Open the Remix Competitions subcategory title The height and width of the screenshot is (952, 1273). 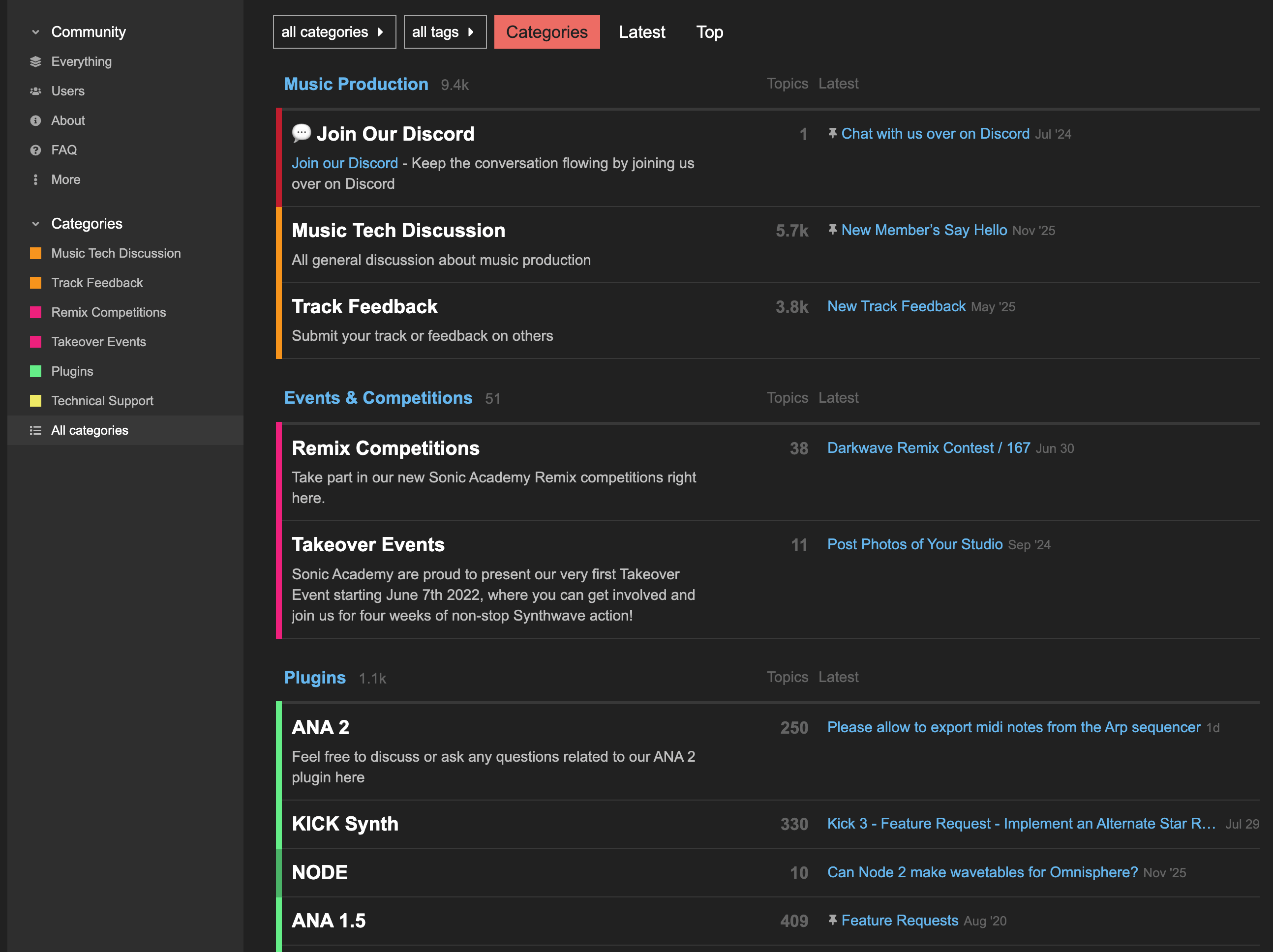click(386, 448)
